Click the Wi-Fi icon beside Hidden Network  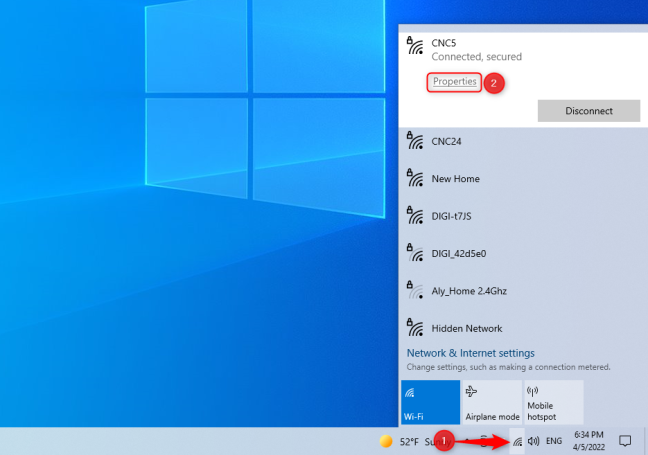pos(415,327)
